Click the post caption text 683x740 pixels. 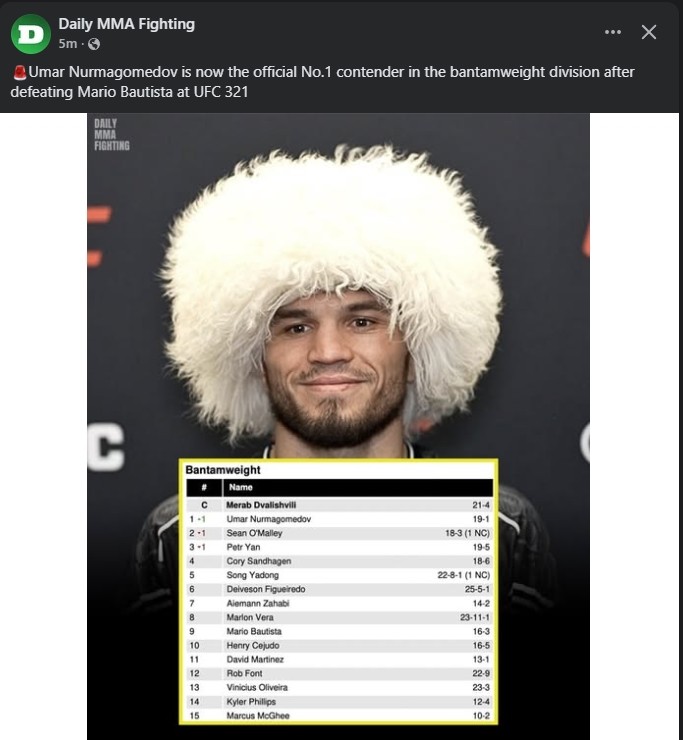tap(322, 82)
